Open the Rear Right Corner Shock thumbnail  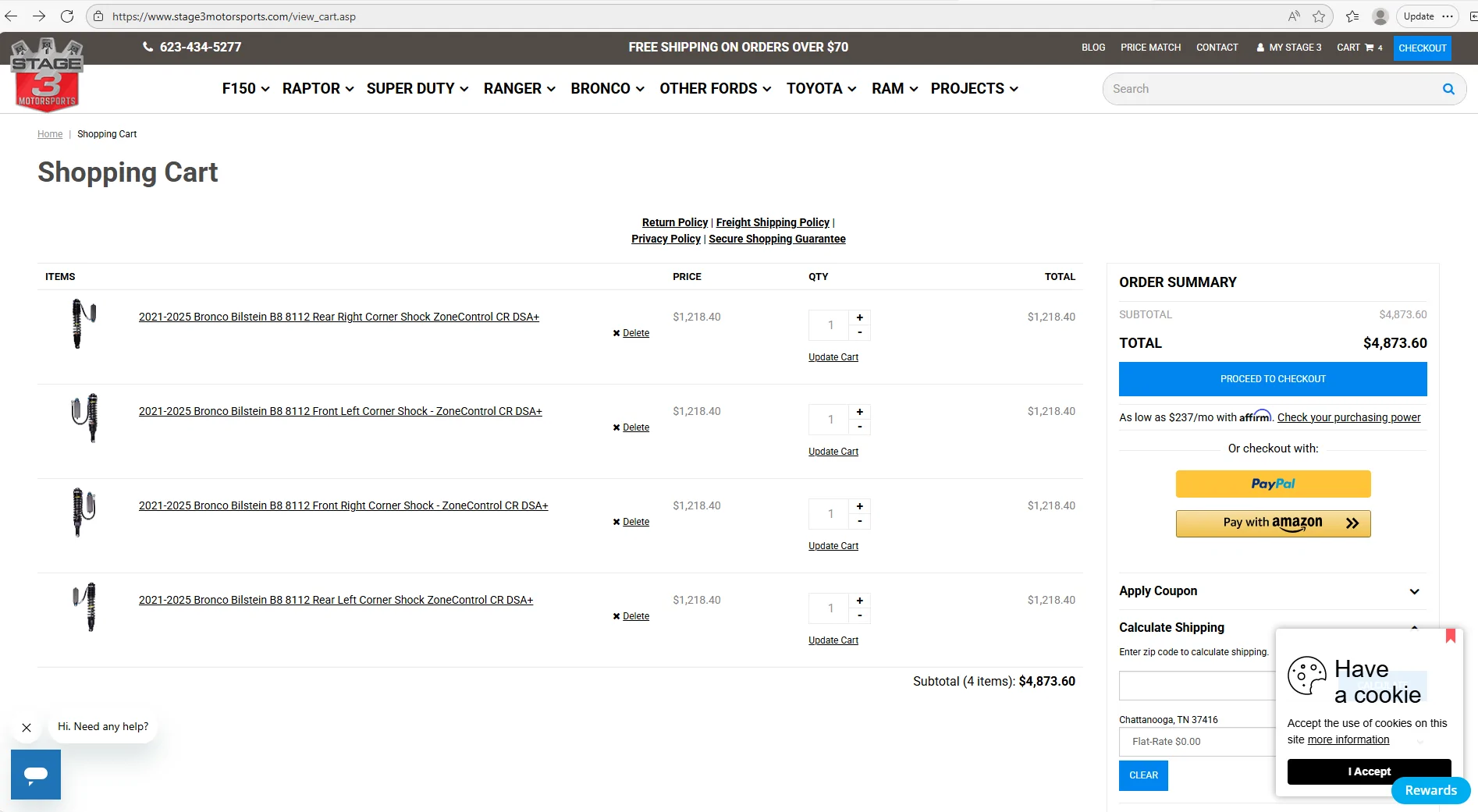(83, 323)
